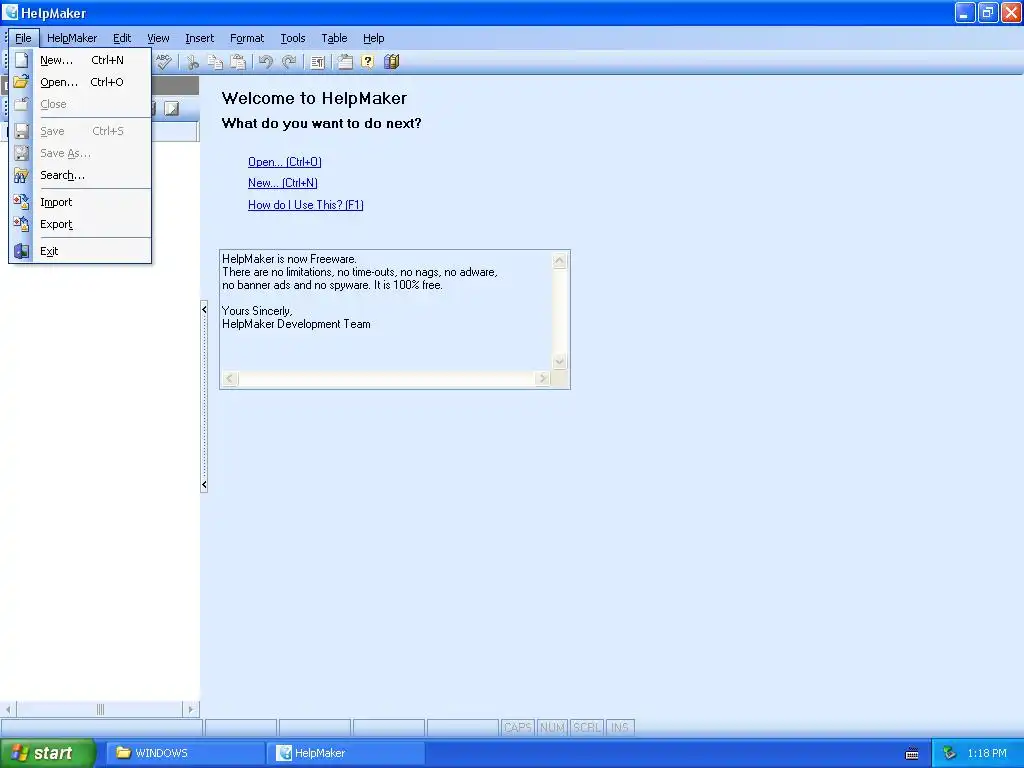Click the INS indicator in status bar
Screen dimensions: 1024x768
(620, 728)
